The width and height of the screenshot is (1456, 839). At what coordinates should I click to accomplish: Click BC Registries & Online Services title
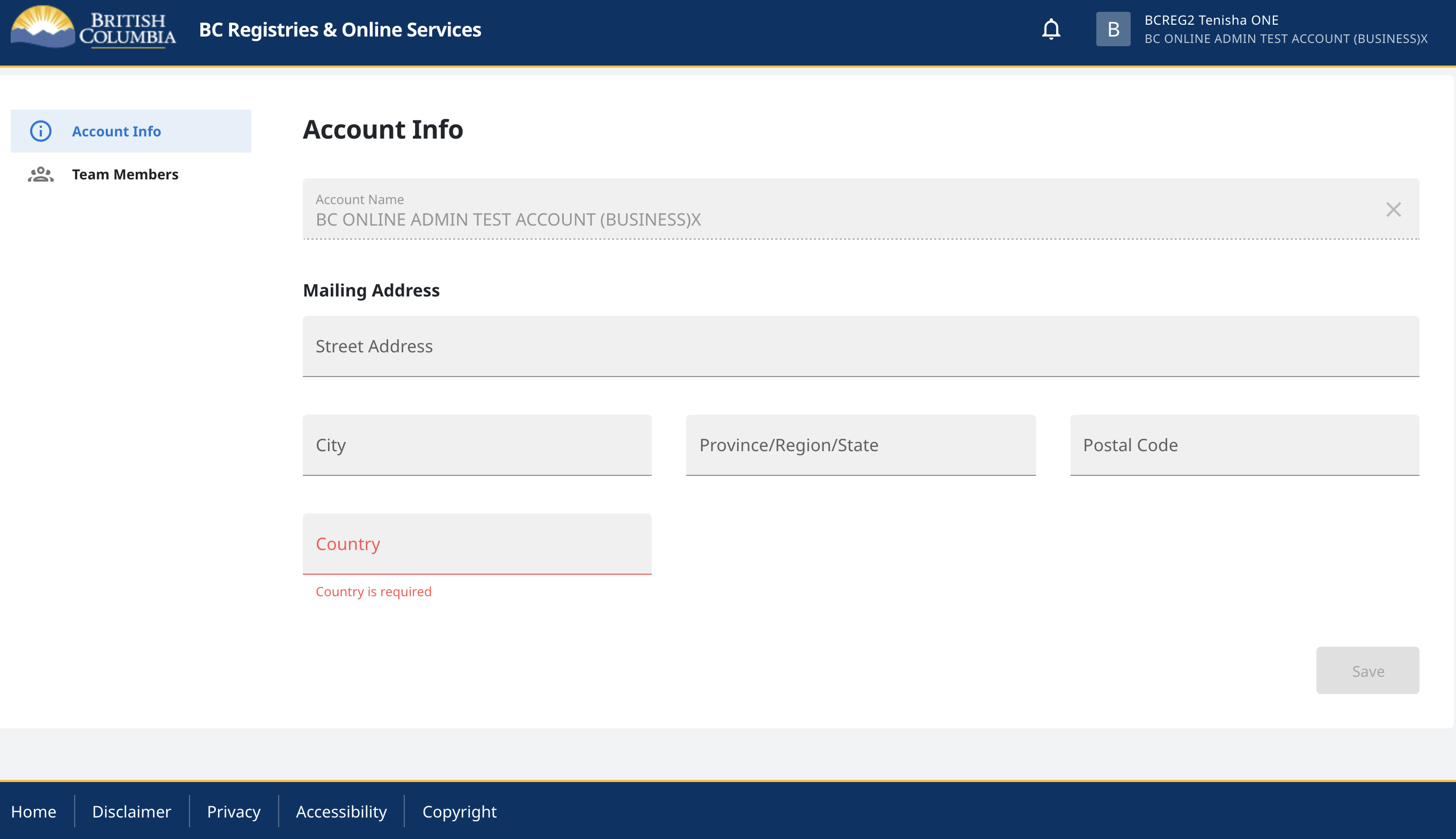click(x=340, y=30)
